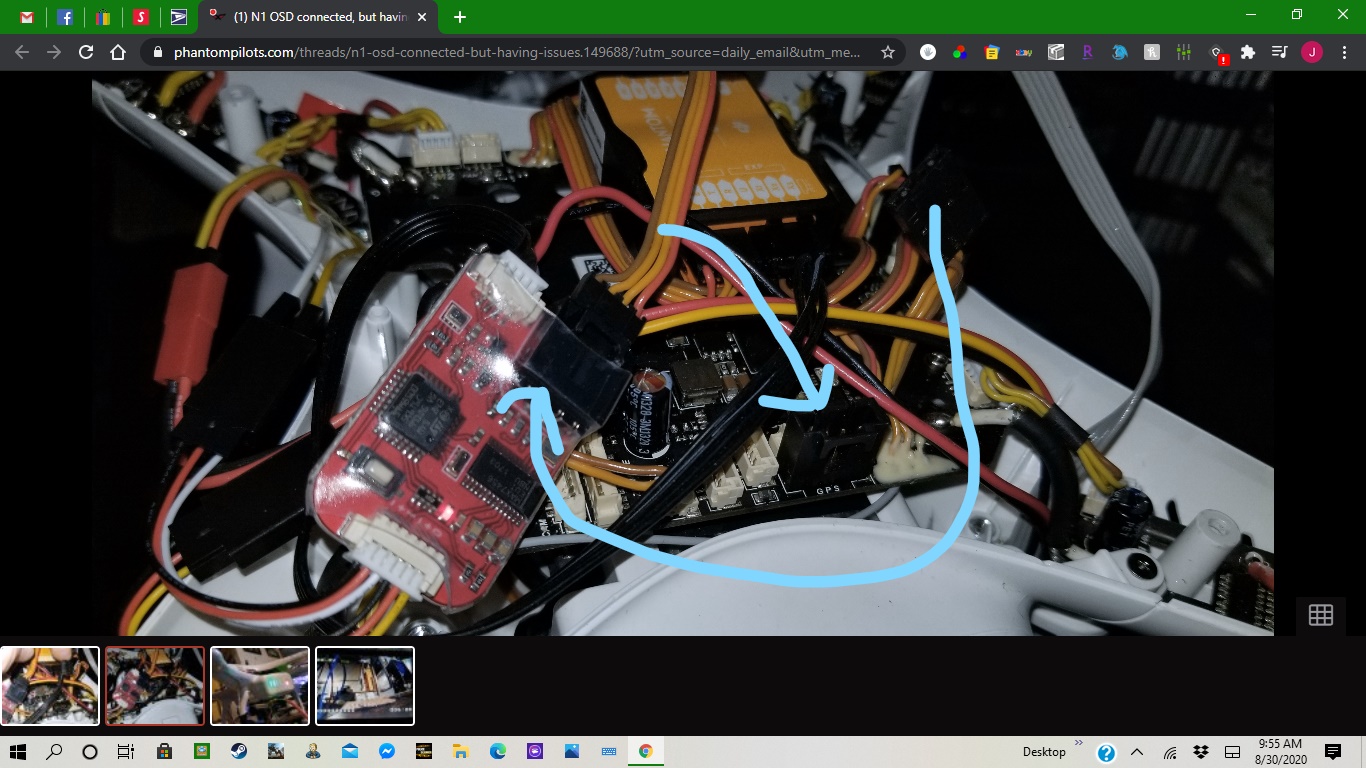Open Cortana circle on taskbar

pyautogui.click(x=90, y=751)
